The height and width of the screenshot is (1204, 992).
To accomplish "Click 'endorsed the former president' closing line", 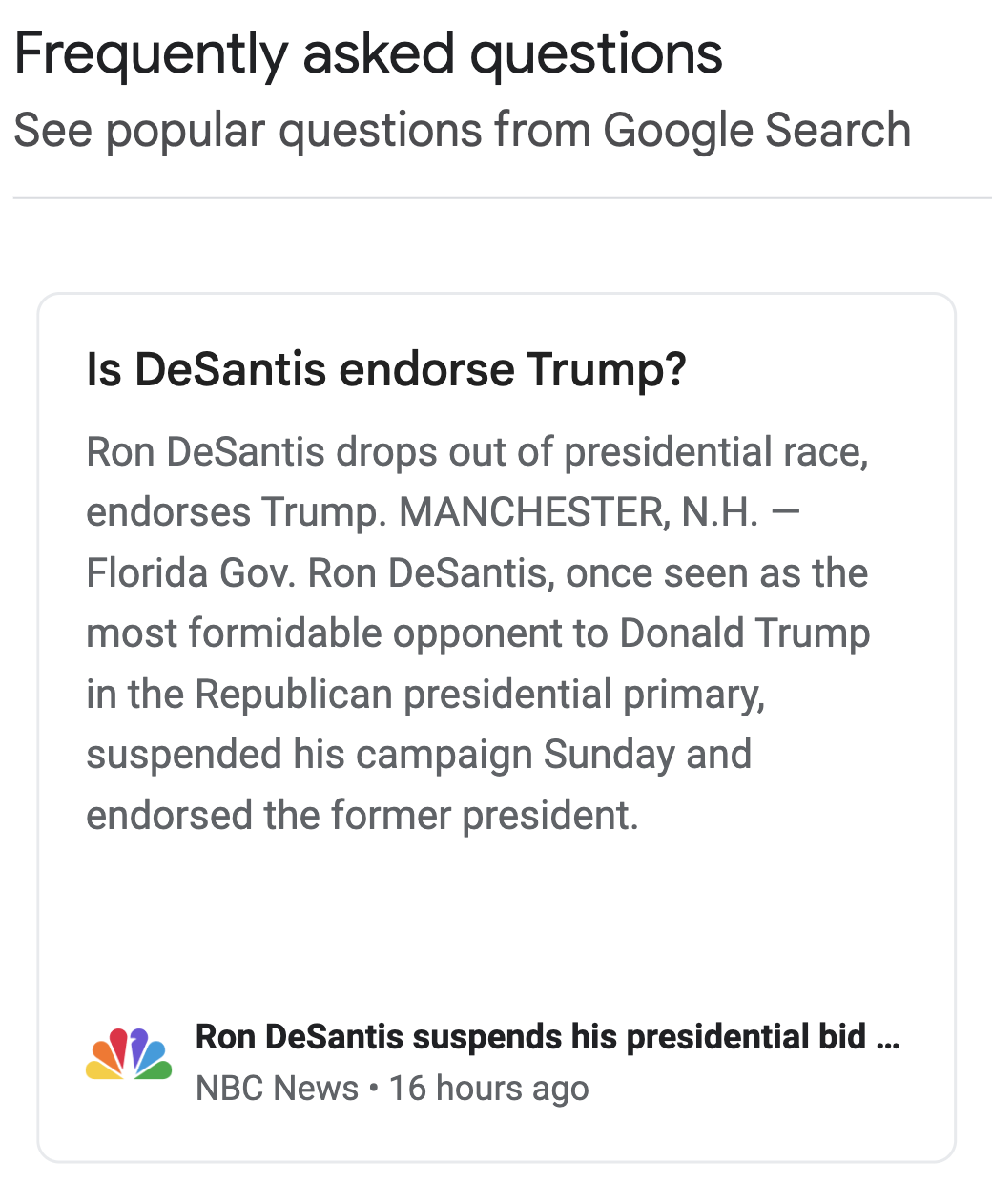I will tap(362, 816).
